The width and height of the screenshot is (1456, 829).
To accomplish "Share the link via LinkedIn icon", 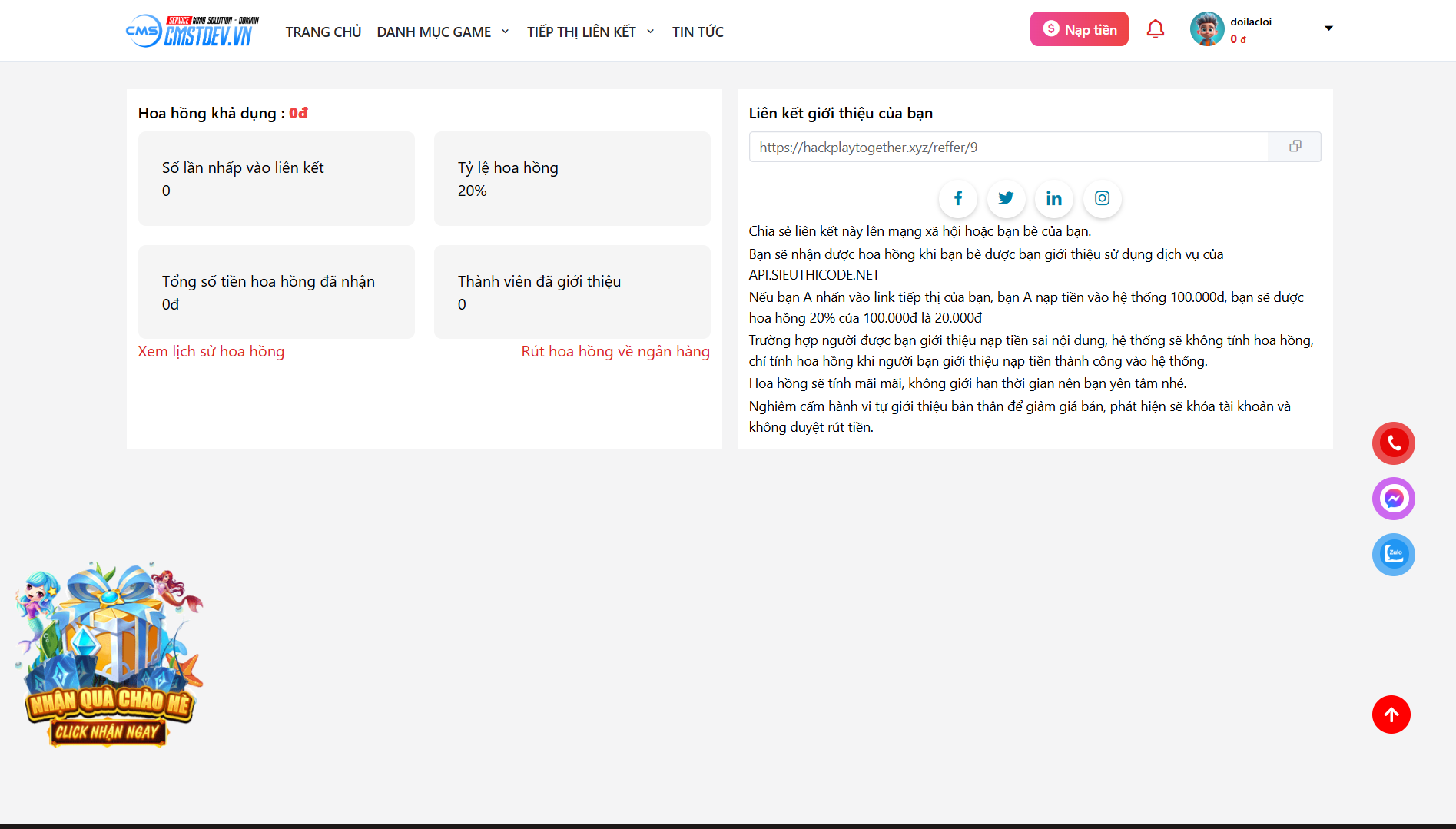I will pos(1053,198).
